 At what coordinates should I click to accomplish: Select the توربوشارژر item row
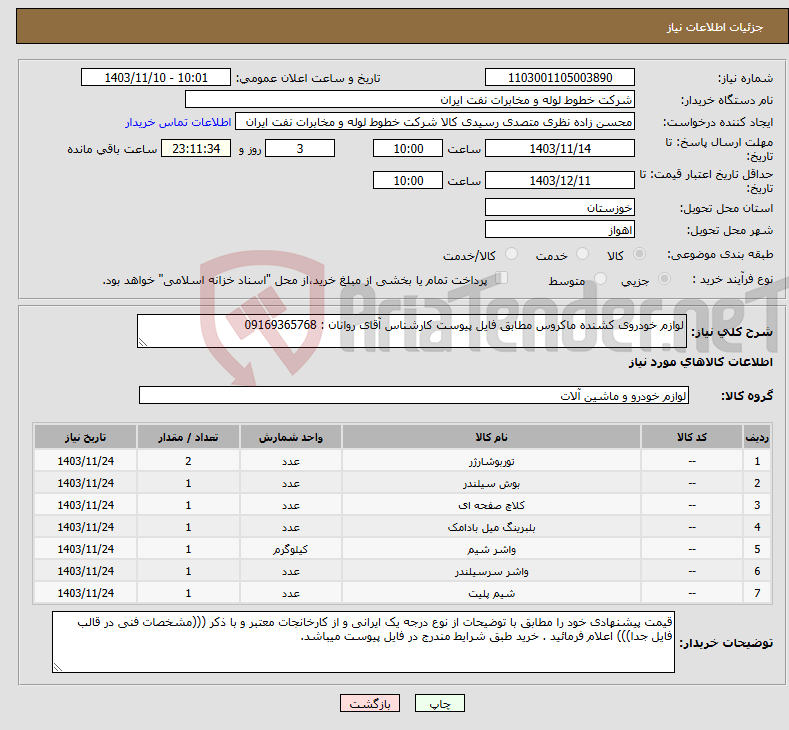(x=403, y=461)
